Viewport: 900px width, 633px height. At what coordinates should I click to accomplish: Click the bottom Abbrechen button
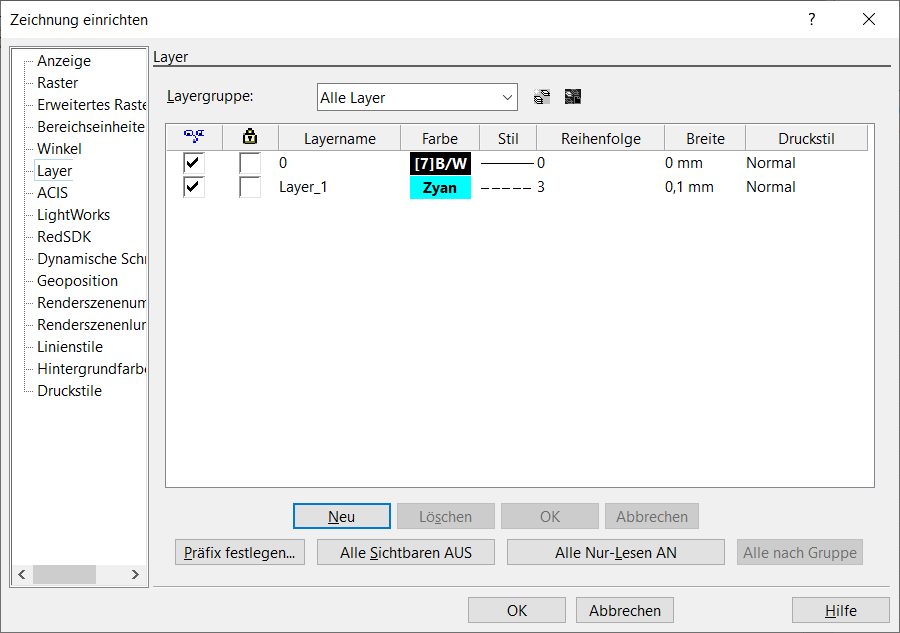tap(624, 611)
